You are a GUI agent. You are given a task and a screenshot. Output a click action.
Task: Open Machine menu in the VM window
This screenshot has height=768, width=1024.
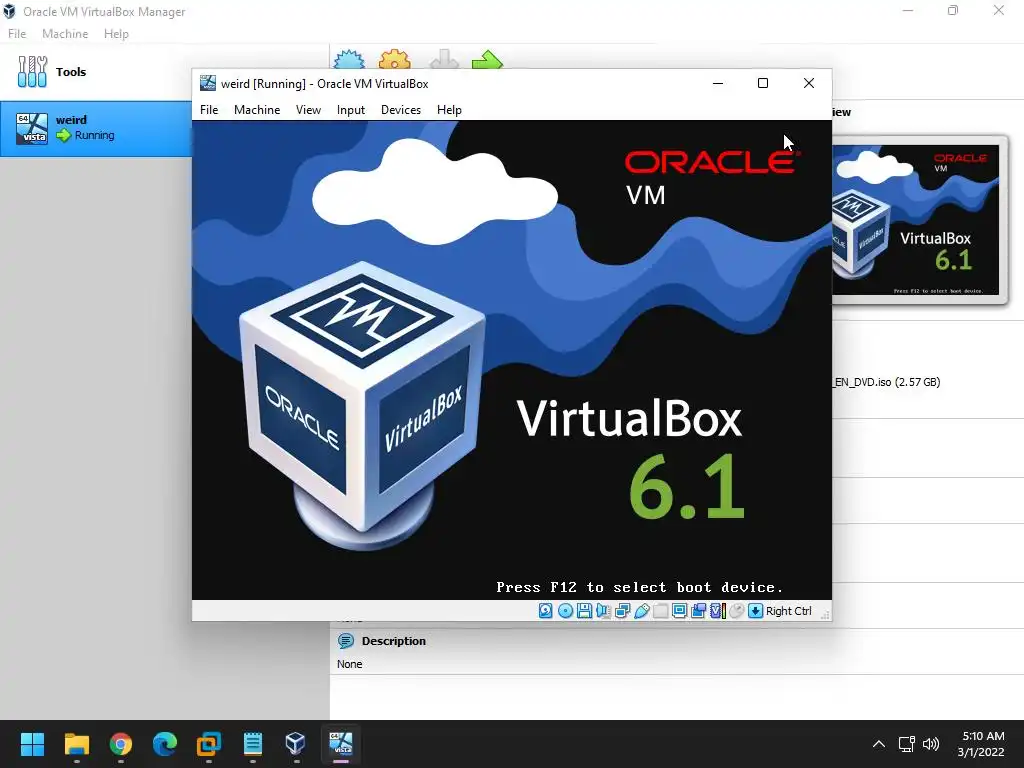pyautogui.click(x=257, y=110)
